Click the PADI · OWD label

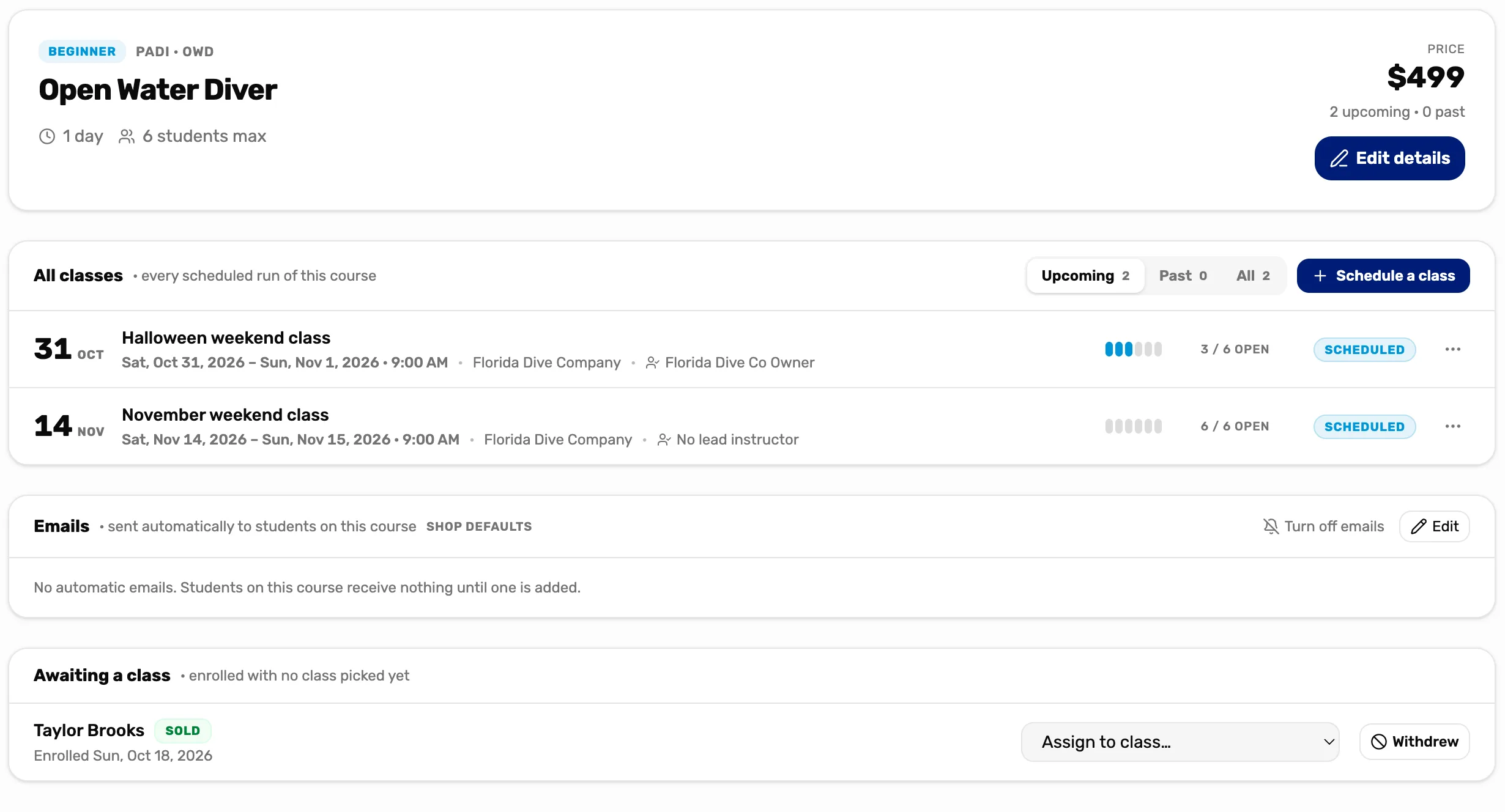pos(175,51)
